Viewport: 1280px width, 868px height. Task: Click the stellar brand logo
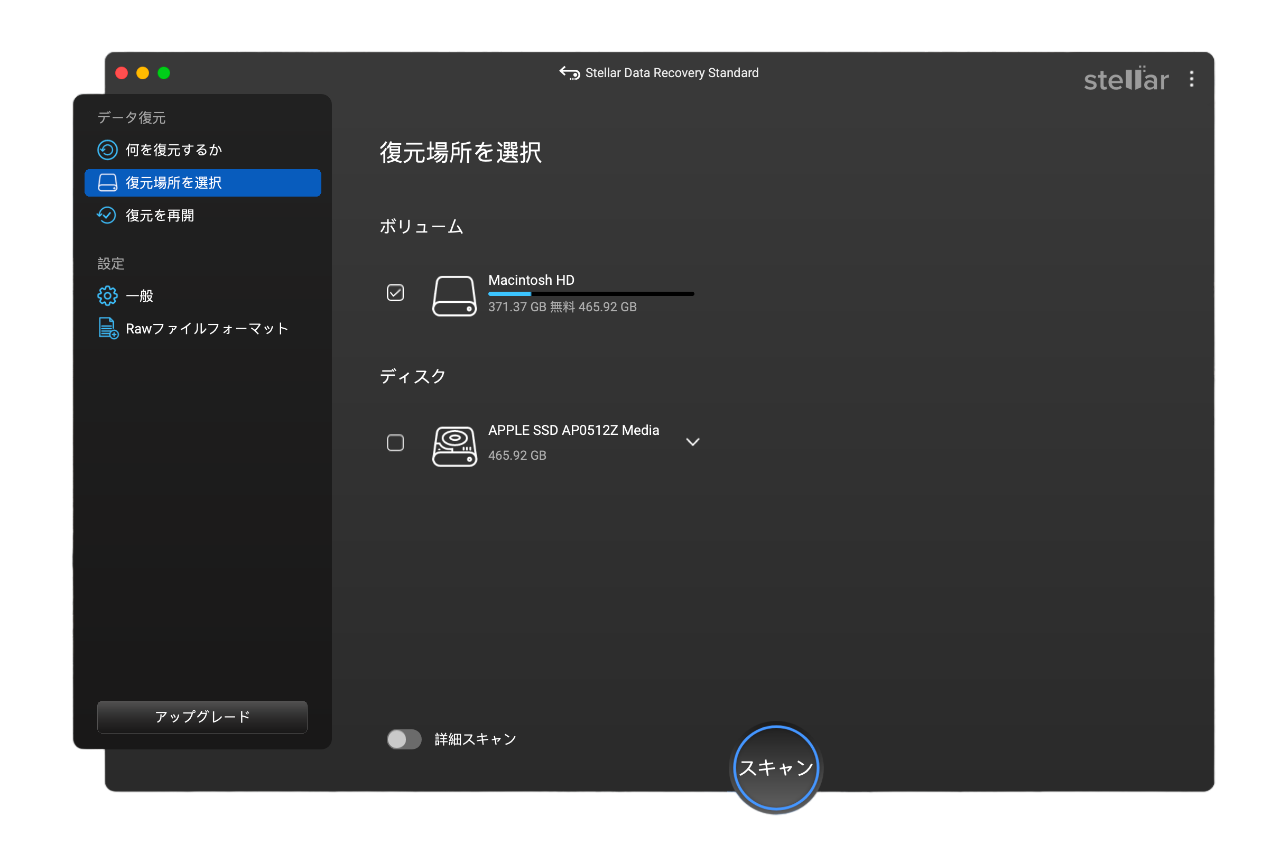[x=1126, y=79]
